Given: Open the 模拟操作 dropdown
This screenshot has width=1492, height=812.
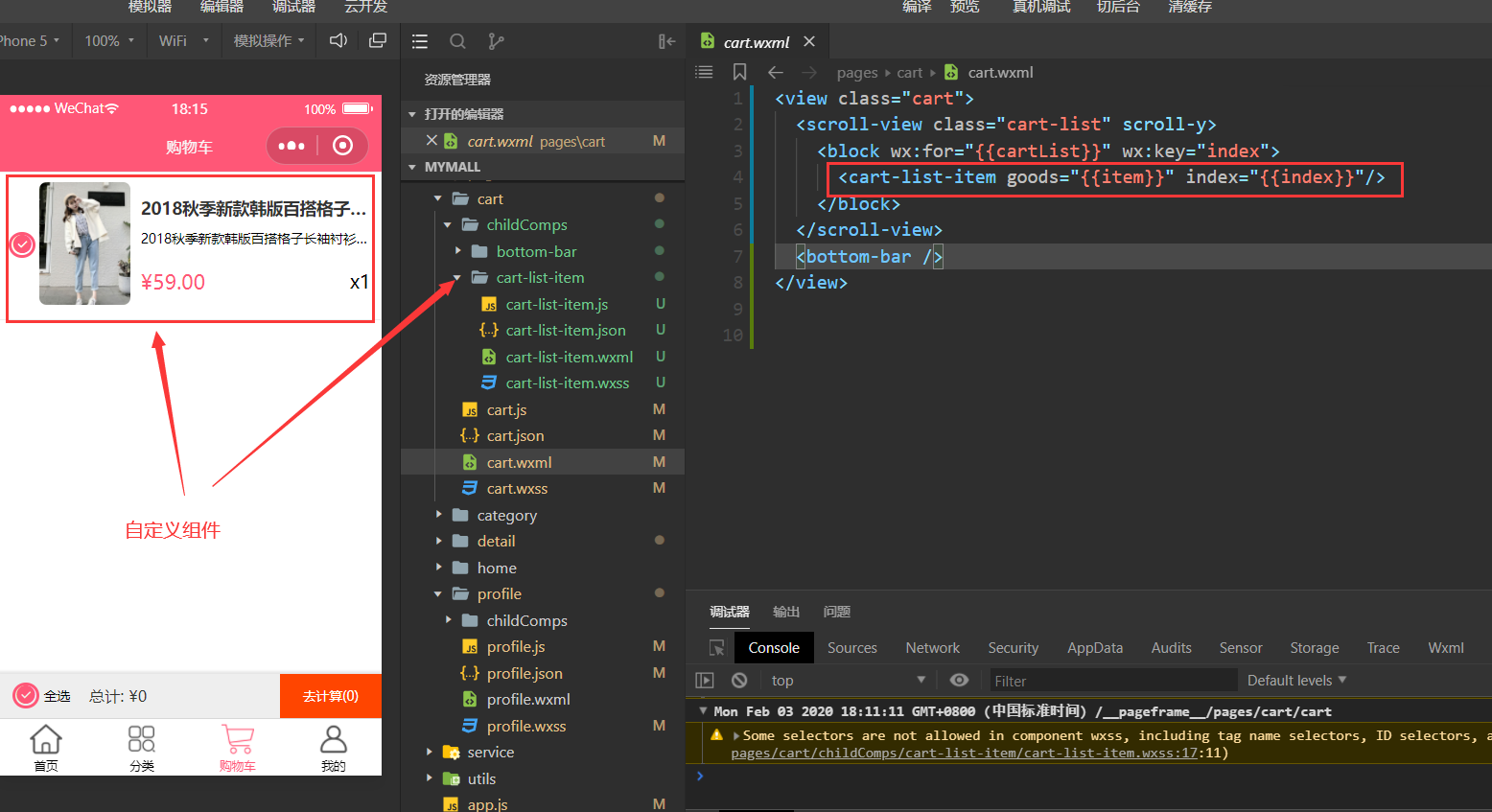Looking at the screenshot, I should click(x=268, y=40).
